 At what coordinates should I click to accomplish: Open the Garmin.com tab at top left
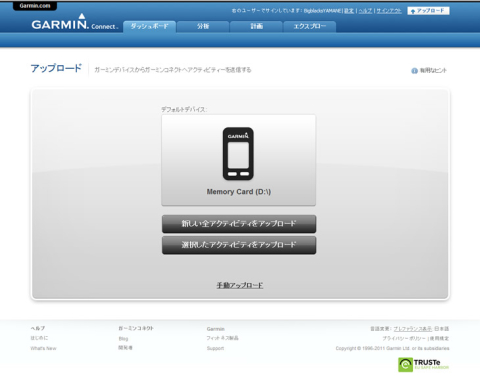(x=35, y=6)
